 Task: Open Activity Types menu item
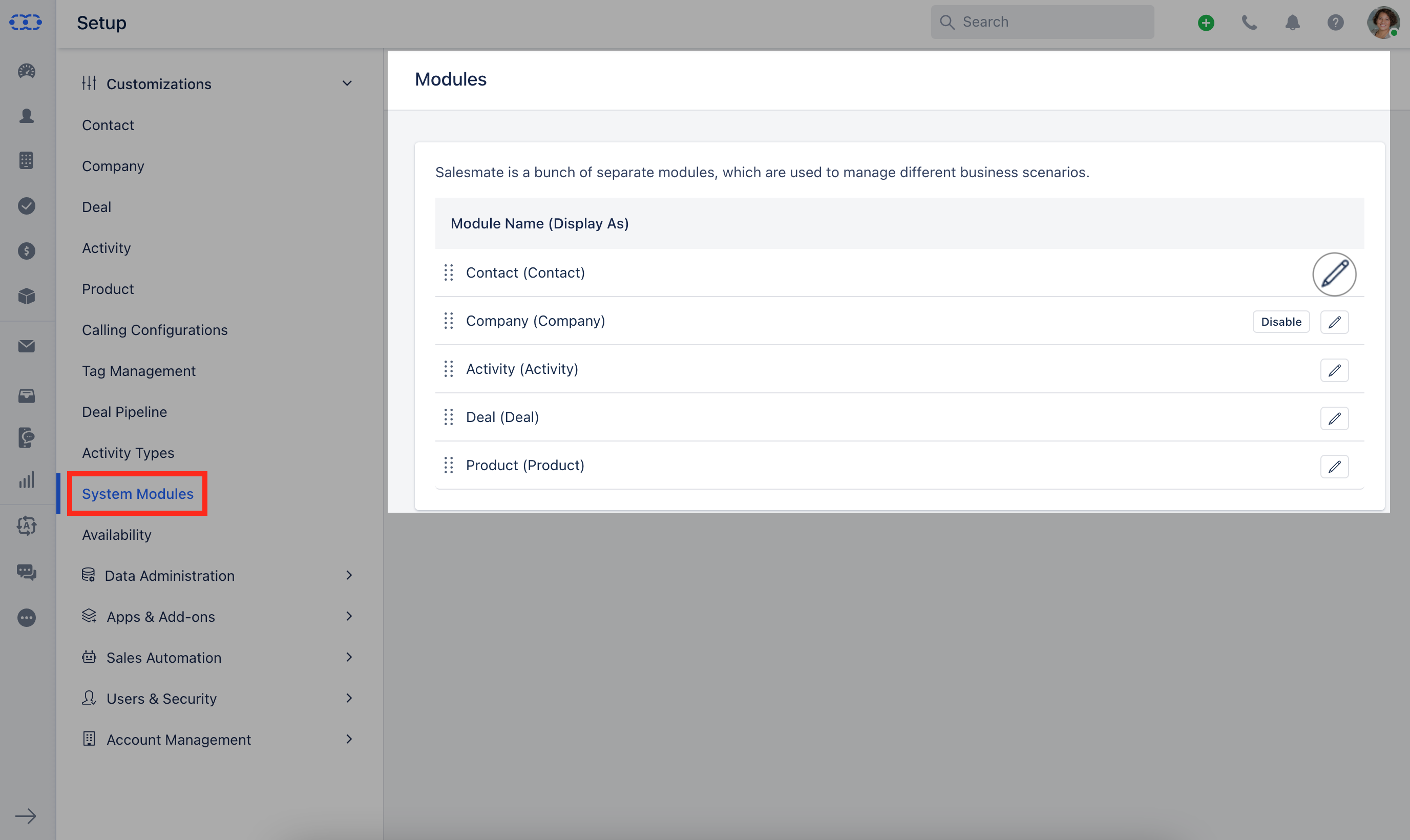click(128, 453)
